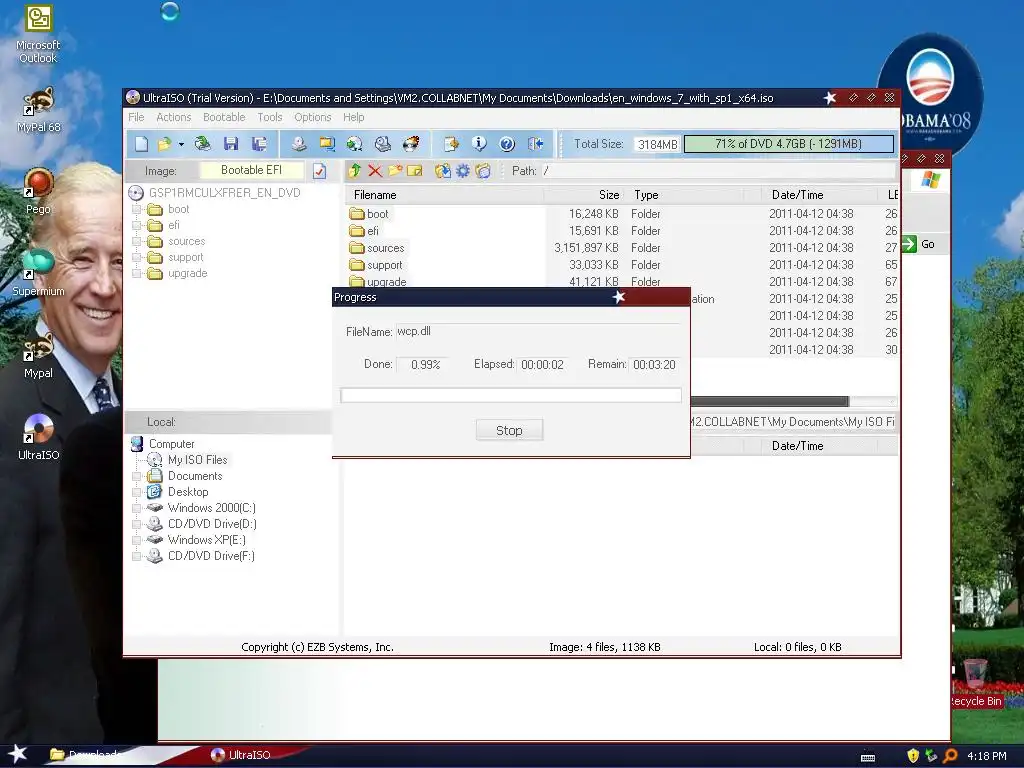This screenshot has height=768, width=1024.
Task: Sort by the Filename column header
Action: point(445,195)
